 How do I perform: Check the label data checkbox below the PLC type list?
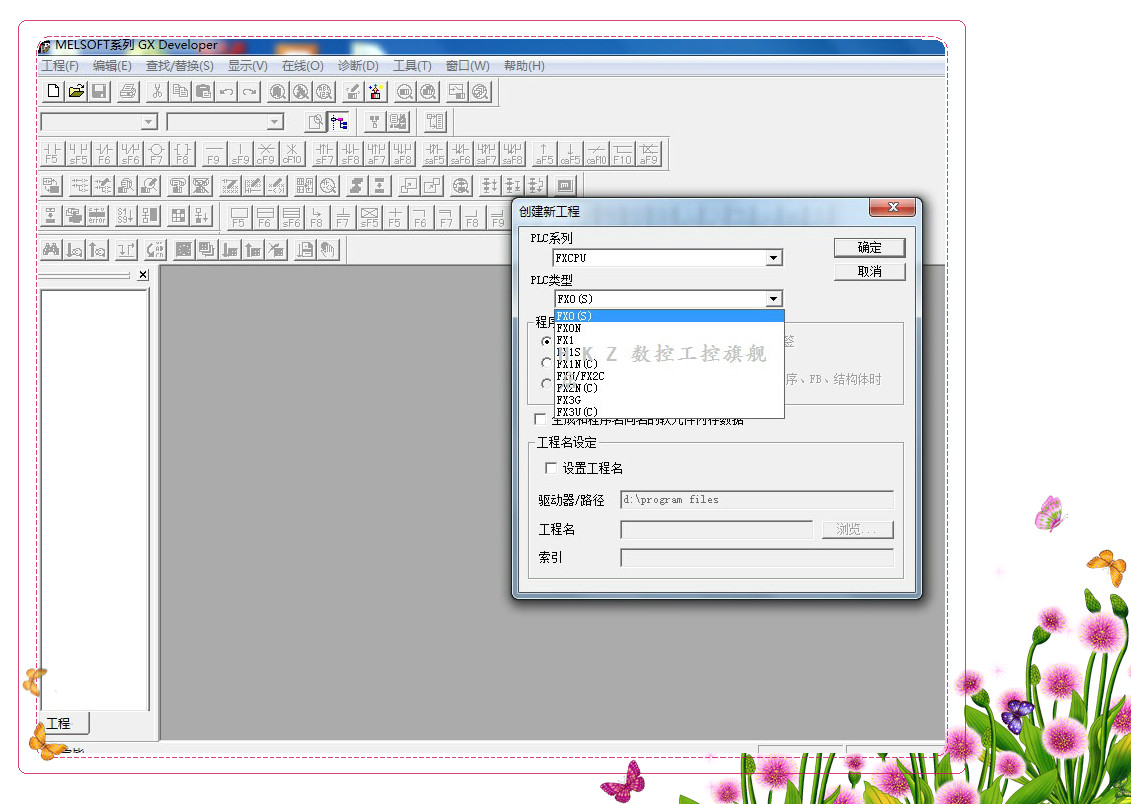coord(540,419)
